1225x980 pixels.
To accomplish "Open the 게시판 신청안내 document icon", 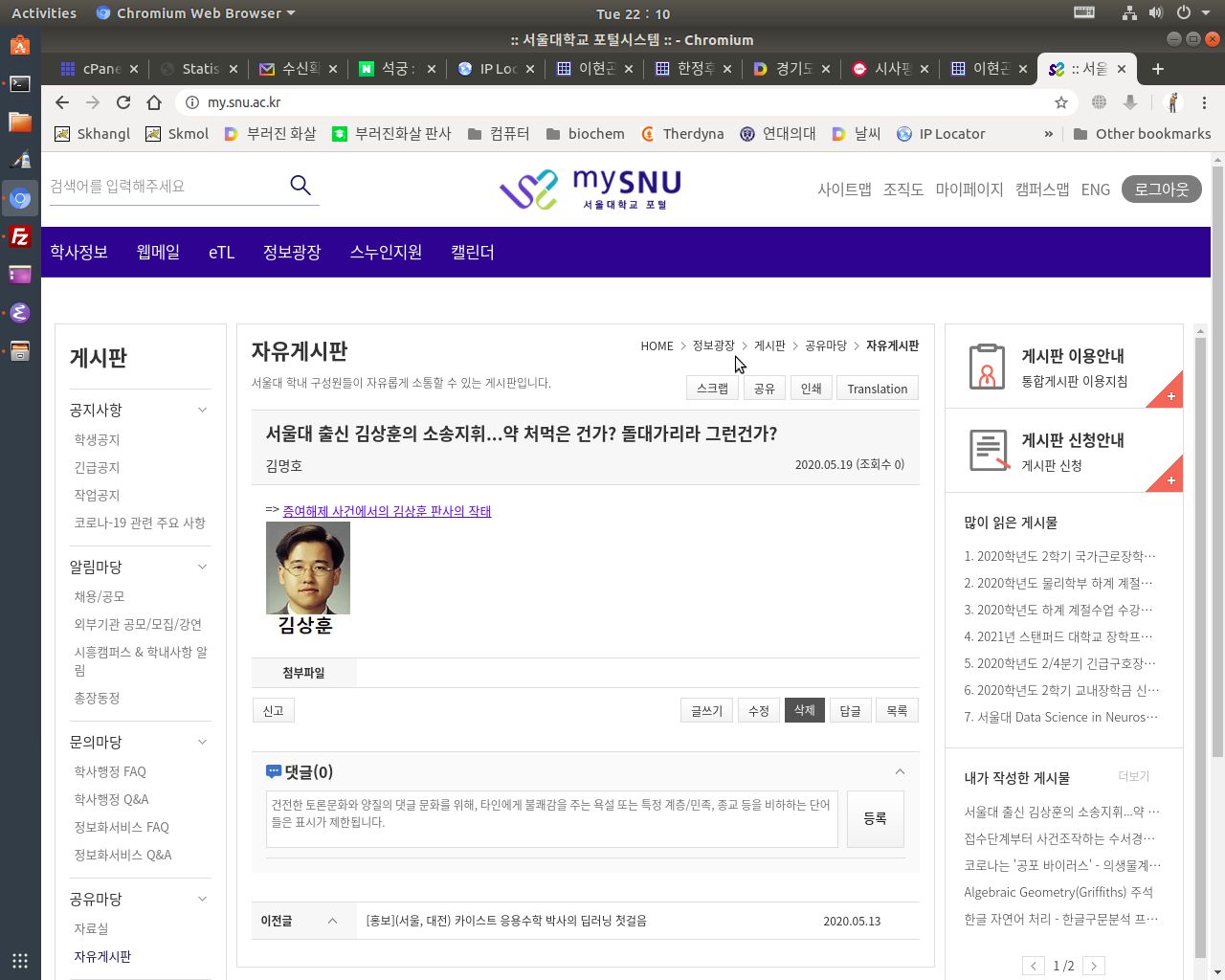I will 989,451.
